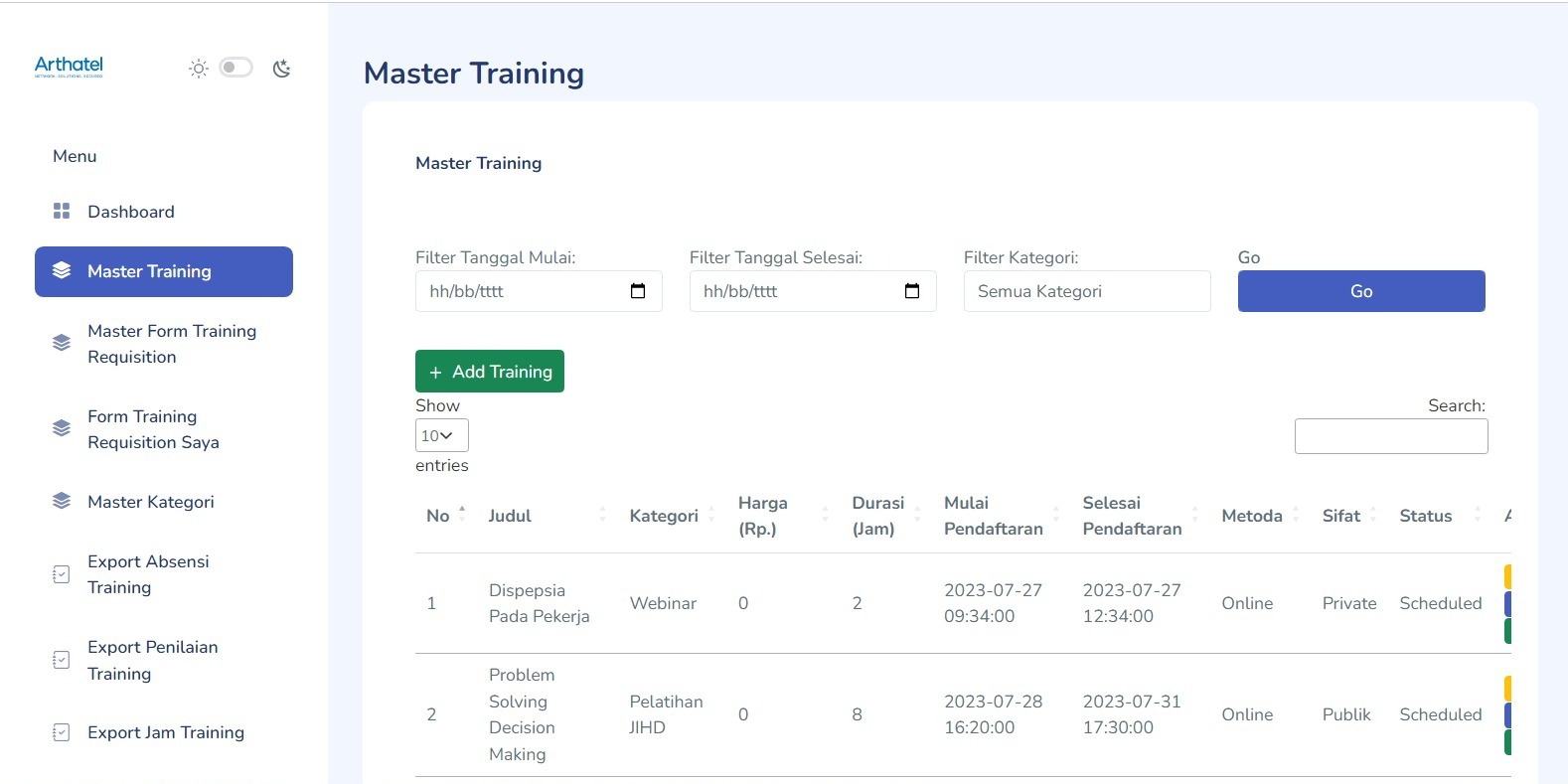Click yellow action button for Dispepsia row

pyautogui.click(x=1507, y=576)
